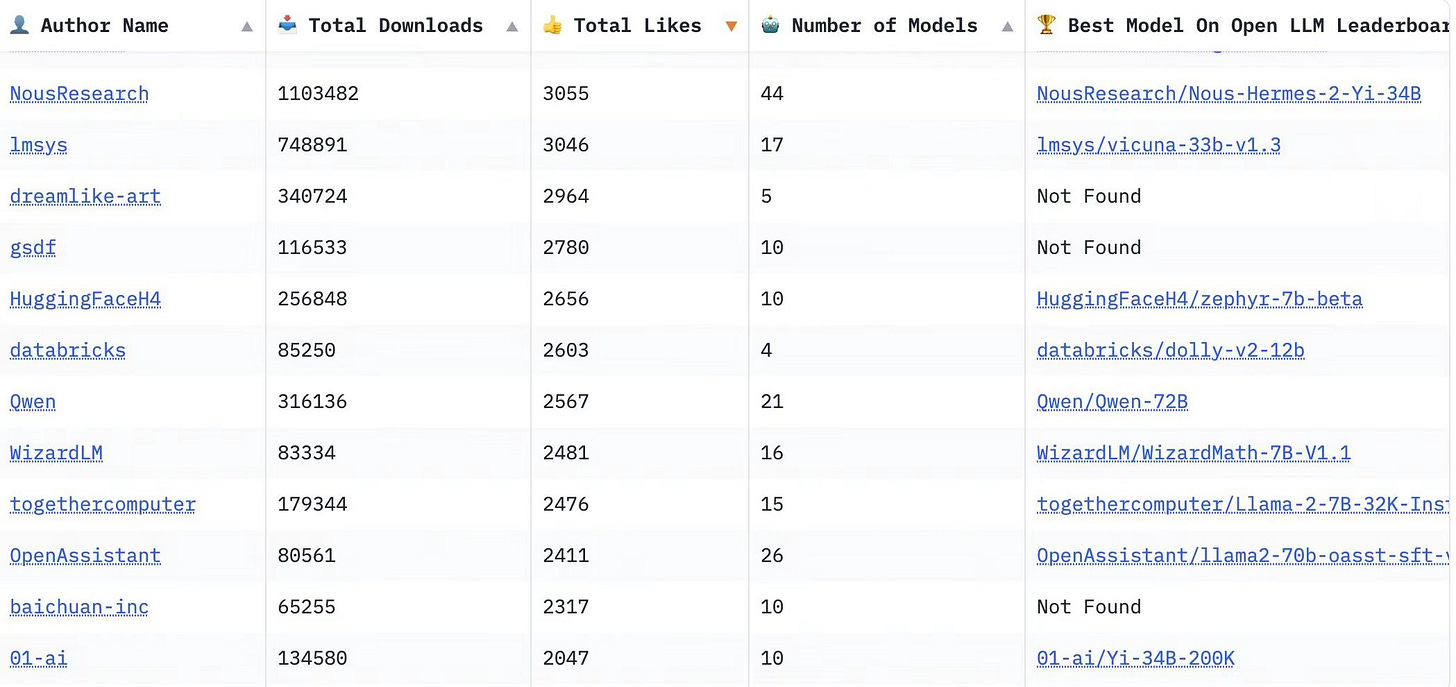The height and width of the screenshot is (687, 1456).
Task: Click the Best Model On Open LLM header
Action: click(1260, 26)
